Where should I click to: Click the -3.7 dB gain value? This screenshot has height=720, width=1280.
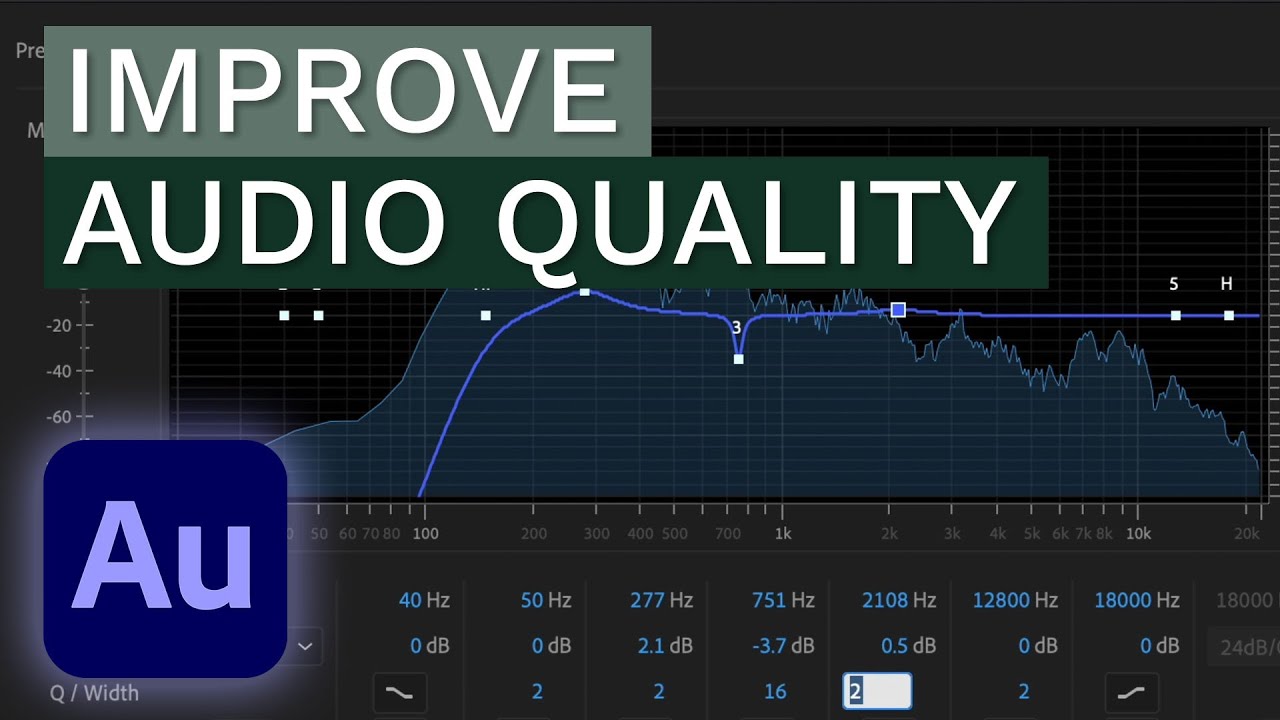pyautogui.click(x=783, y=646)
